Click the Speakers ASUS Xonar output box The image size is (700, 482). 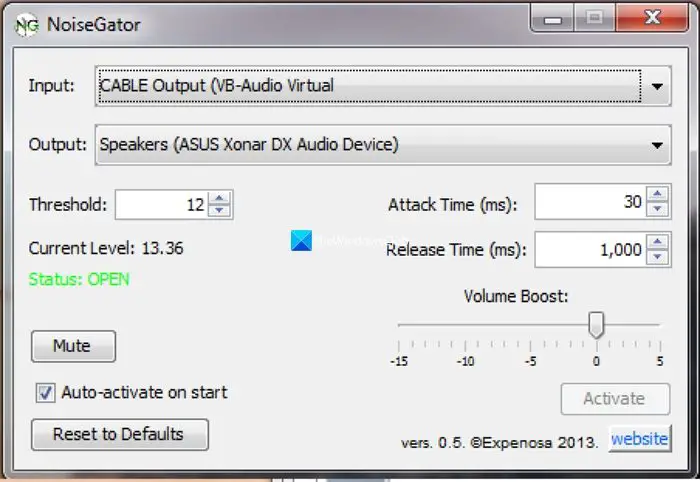383,145
